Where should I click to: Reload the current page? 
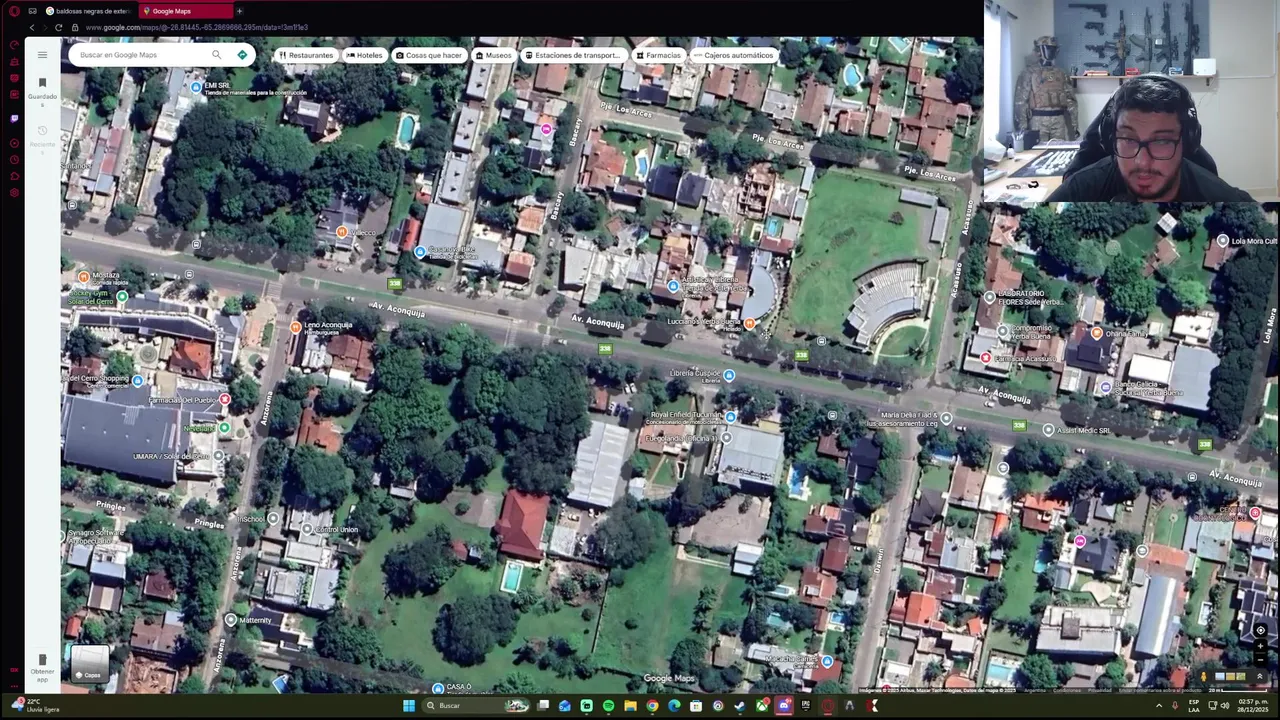coord(58,27)
